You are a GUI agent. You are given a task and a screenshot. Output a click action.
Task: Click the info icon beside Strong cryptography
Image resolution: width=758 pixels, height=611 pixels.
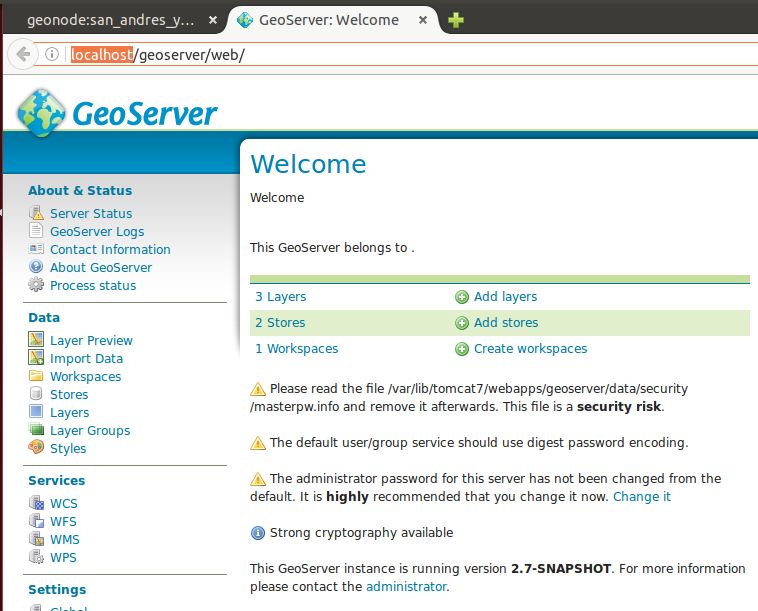(x=258, y=533)
